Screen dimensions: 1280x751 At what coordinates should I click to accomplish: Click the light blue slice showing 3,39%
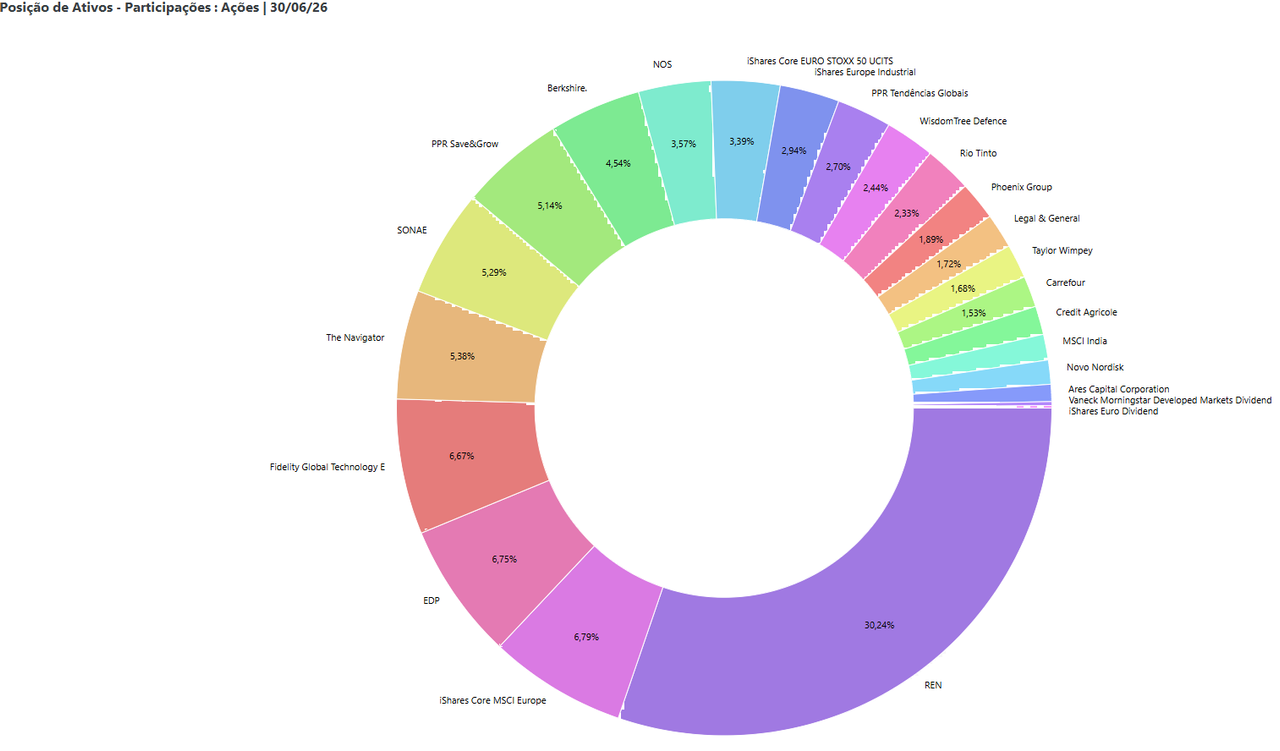pos(742,141)
